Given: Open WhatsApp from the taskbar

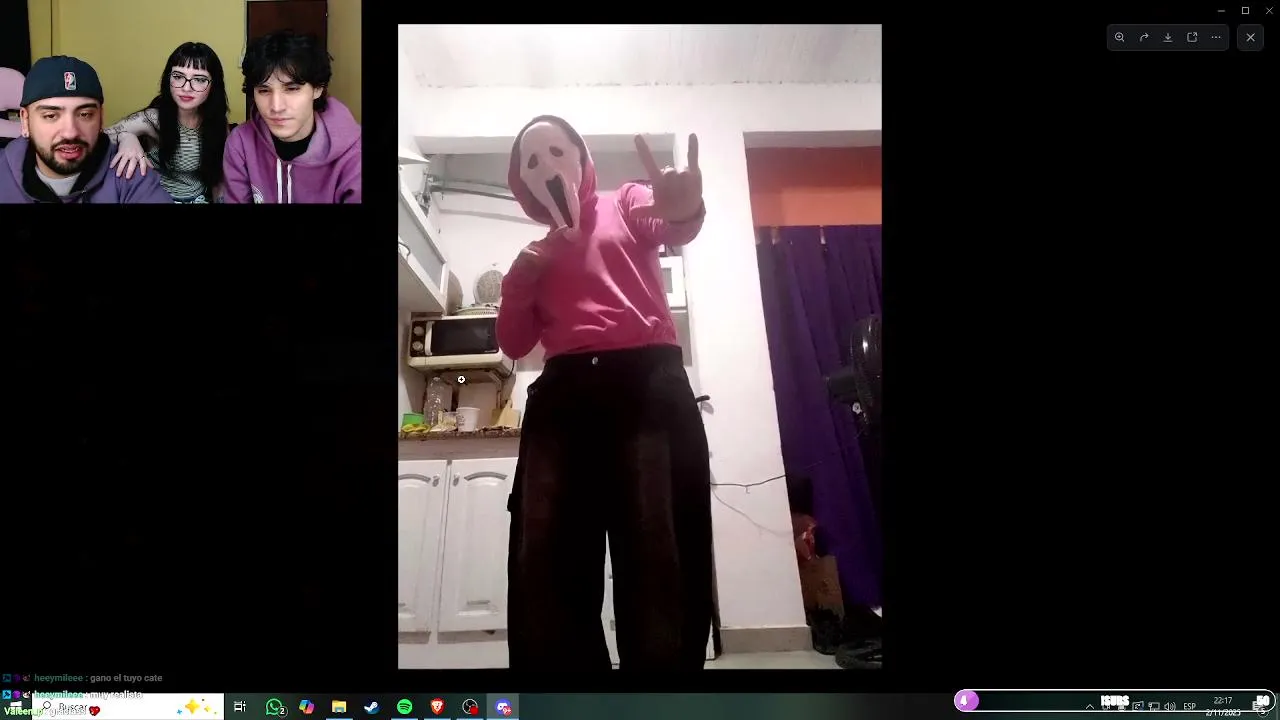Looking at the screenshot, I should (x=275, y=707).
